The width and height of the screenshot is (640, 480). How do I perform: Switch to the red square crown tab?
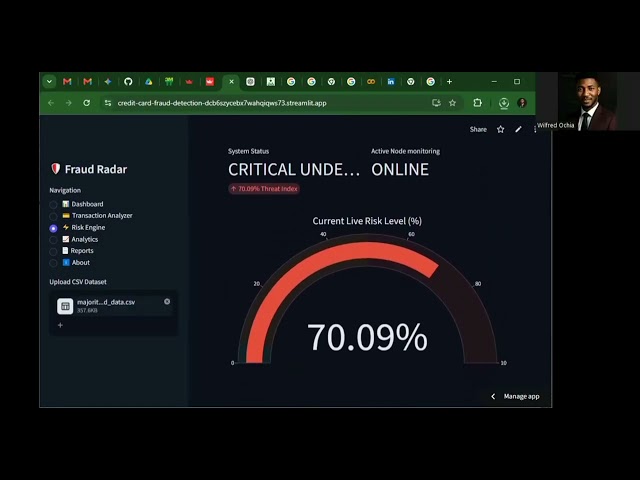click(x=210, y=82)
